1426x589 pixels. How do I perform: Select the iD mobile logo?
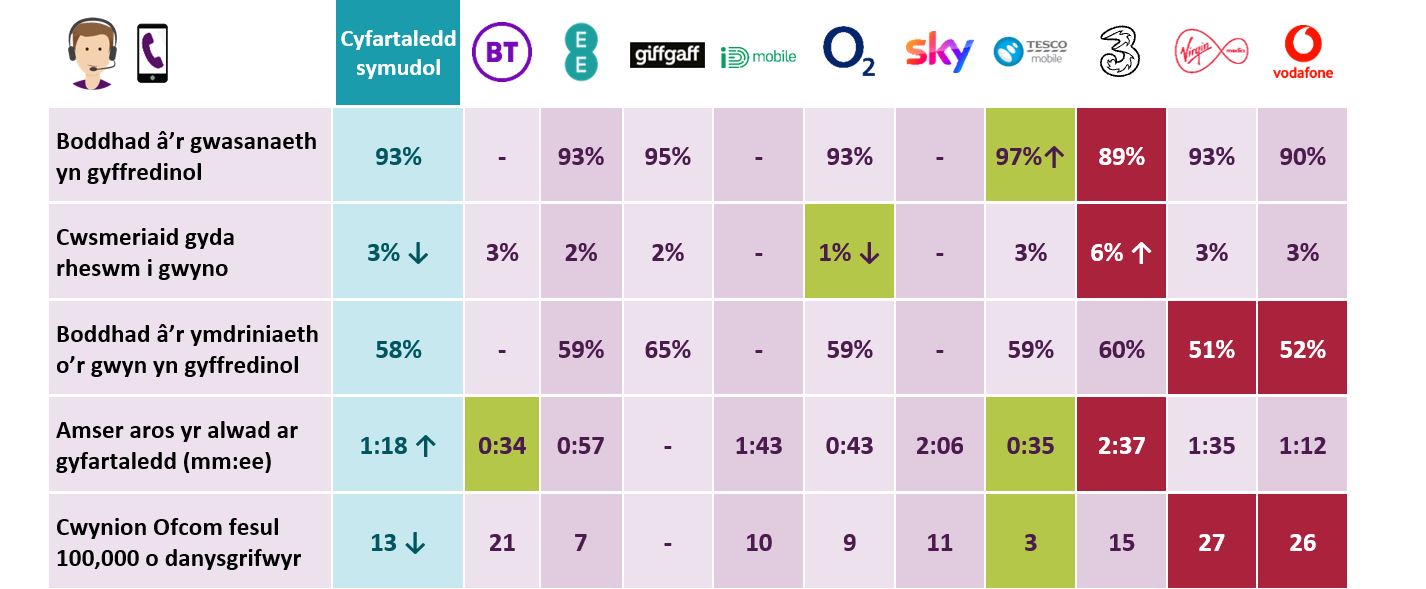click(x=758, y=57)
